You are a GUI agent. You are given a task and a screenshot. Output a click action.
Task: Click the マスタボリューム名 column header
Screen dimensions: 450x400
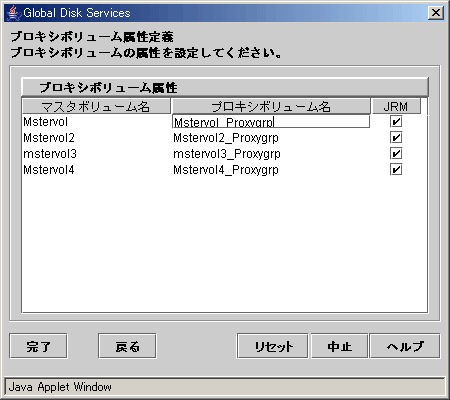96,106
